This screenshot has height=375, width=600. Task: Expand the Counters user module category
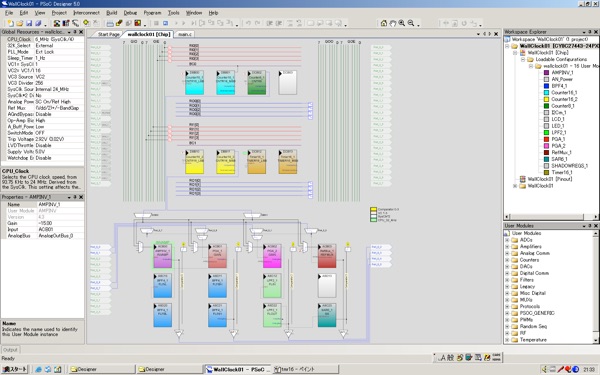click(507, 260)
